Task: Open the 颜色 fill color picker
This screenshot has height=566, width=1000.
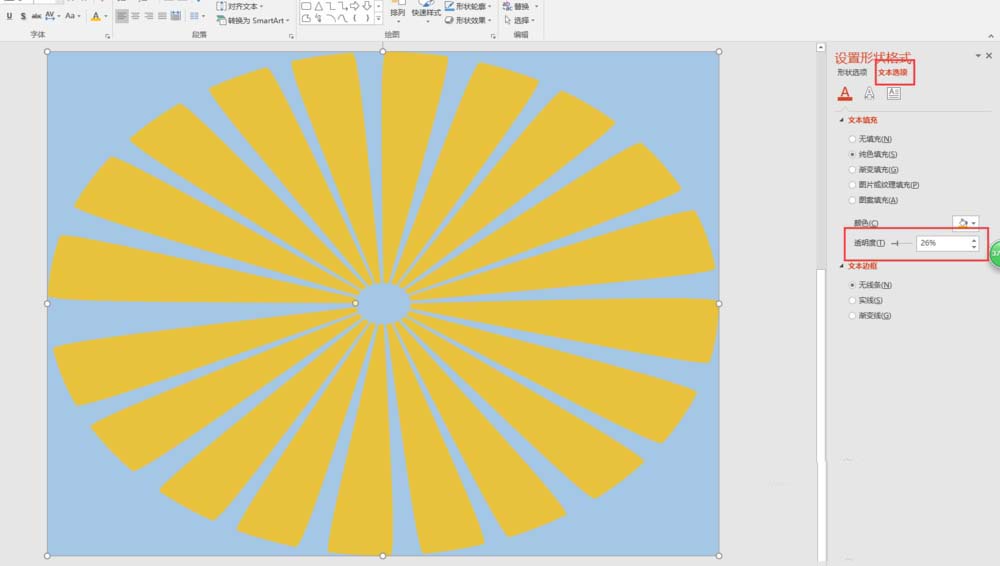Action: point(966,223)
